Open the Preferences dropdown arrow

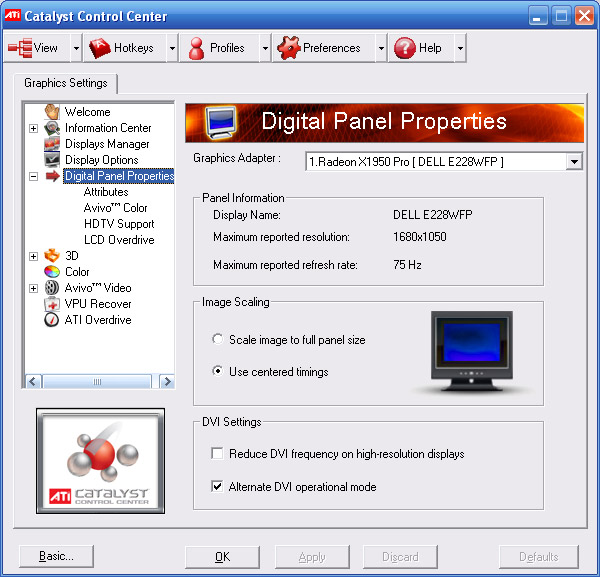click(381, 48)
